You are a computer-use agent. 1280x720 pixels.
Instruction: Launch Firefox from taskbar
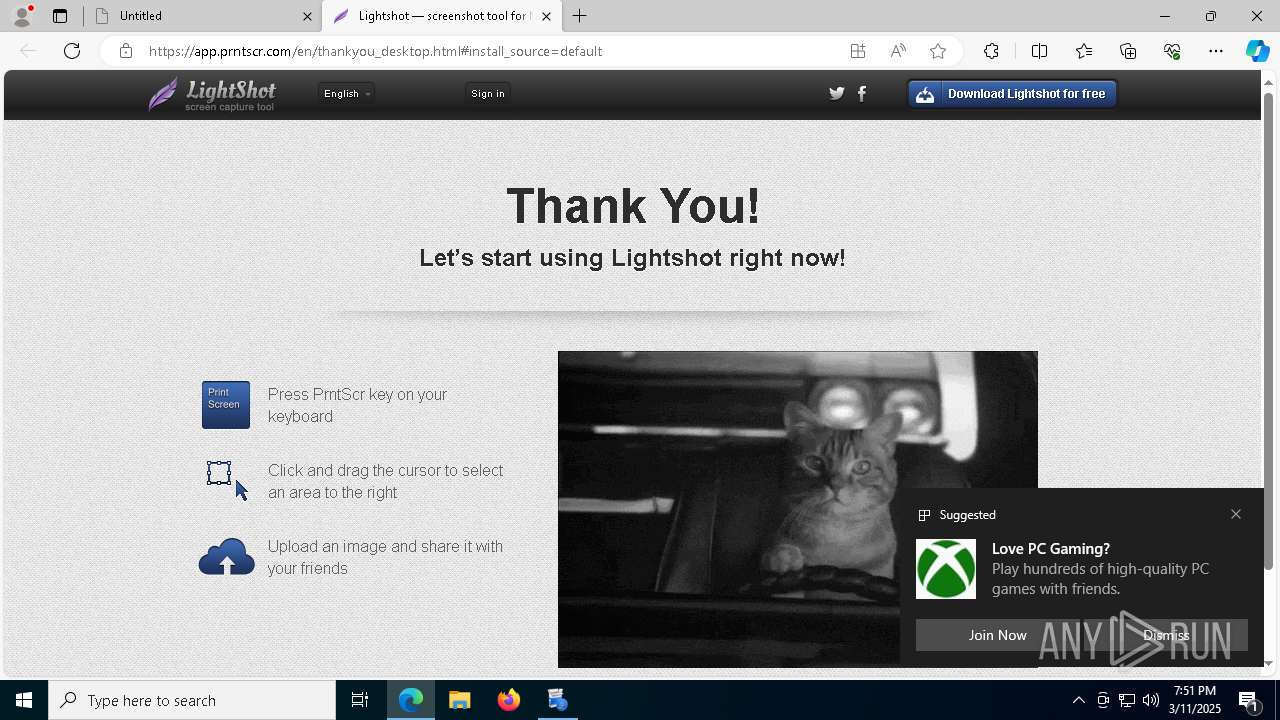[509, 700]
